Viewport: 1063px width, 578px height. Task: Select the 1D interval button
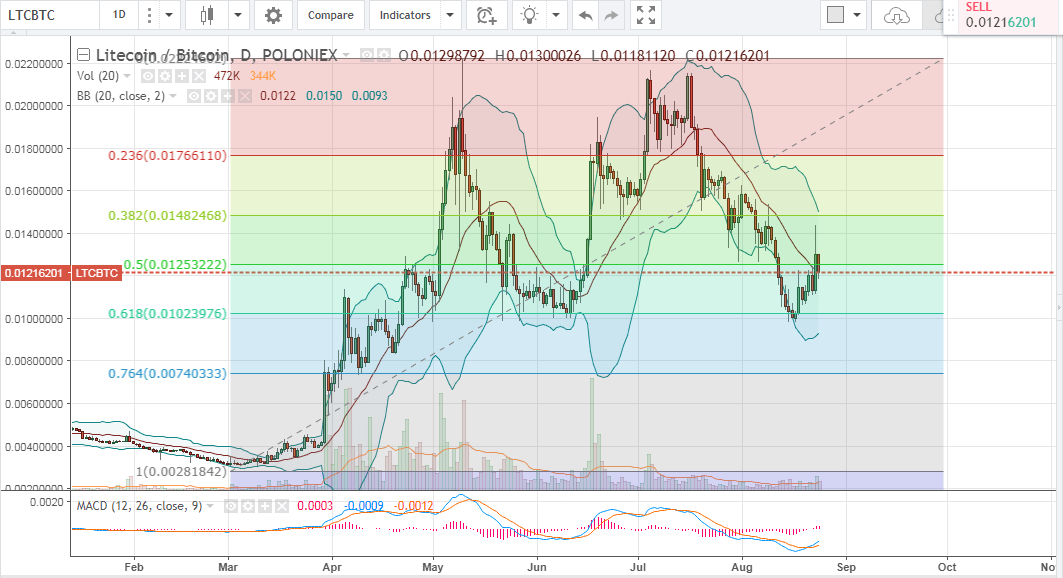tap(119, 15)
